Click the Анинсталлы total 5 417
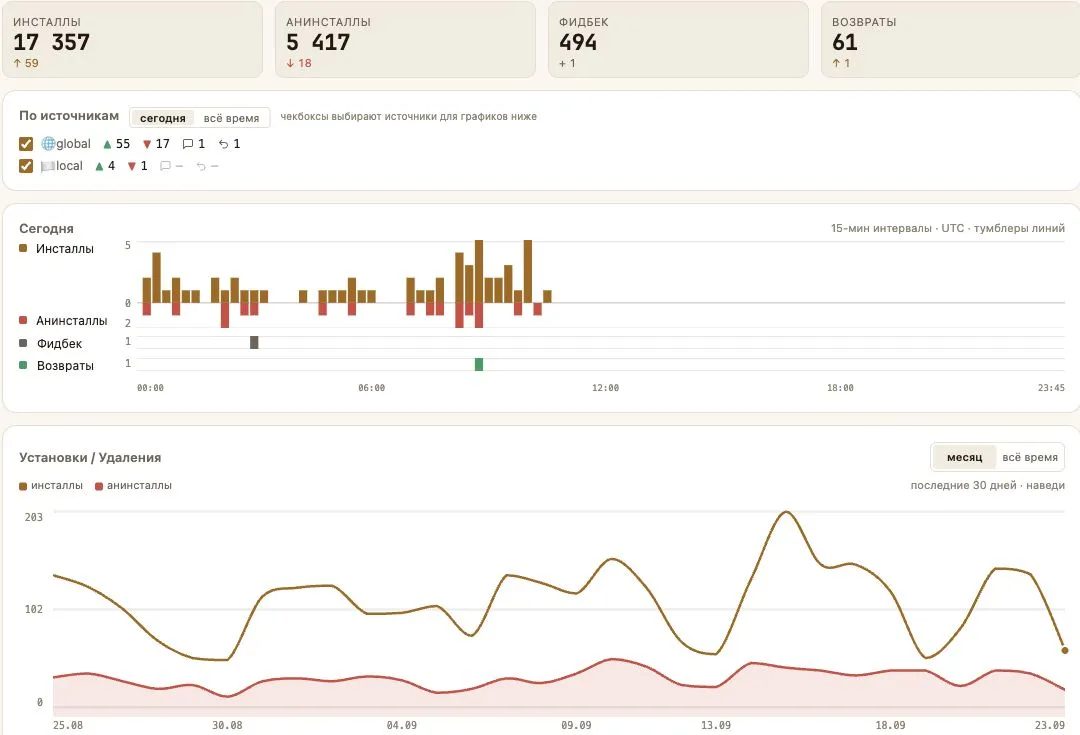The image size is (1080, 735). pos(318,42)
